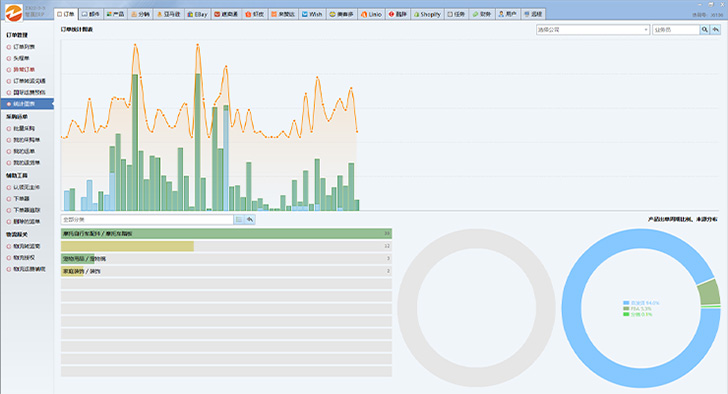Click the orange ERP logo icon
Screen dimensions: 728x394
coord(13,12)
